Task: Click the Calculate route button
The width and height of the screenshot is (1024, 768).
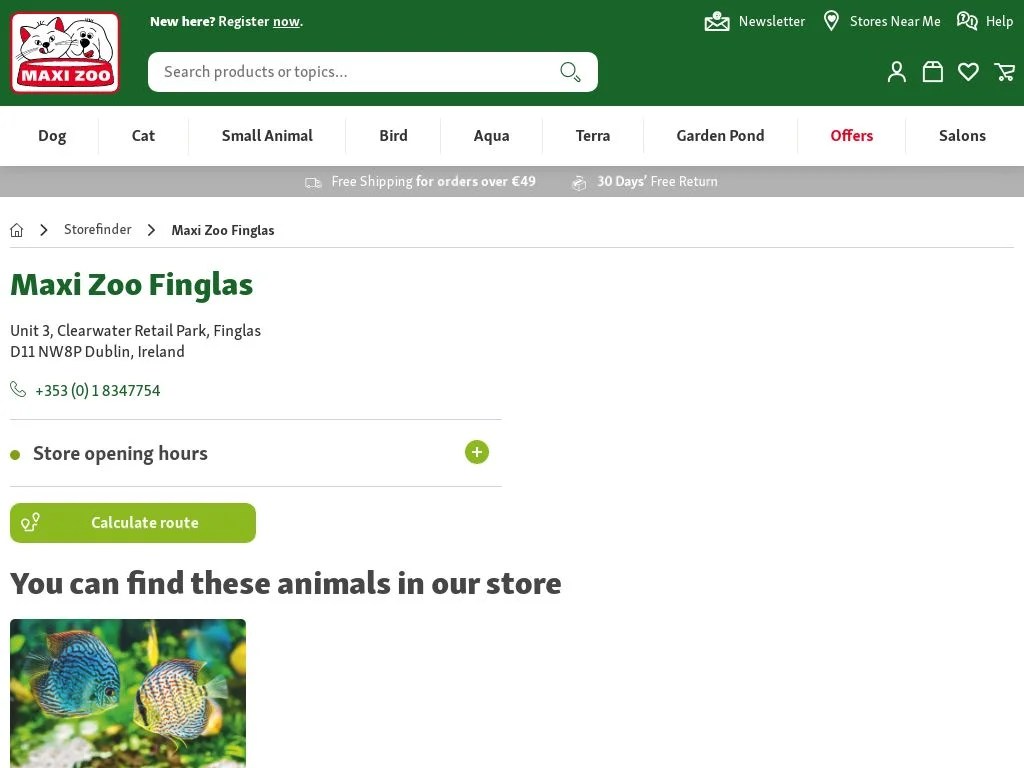Action: click(x=133, y=522)
